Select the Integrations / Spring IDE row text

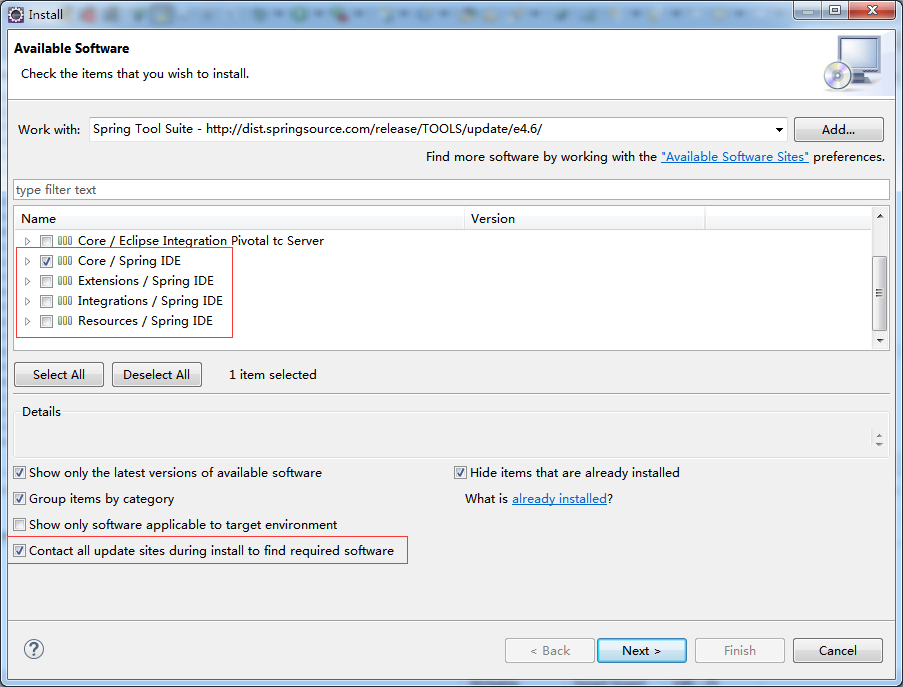(150, 301)
